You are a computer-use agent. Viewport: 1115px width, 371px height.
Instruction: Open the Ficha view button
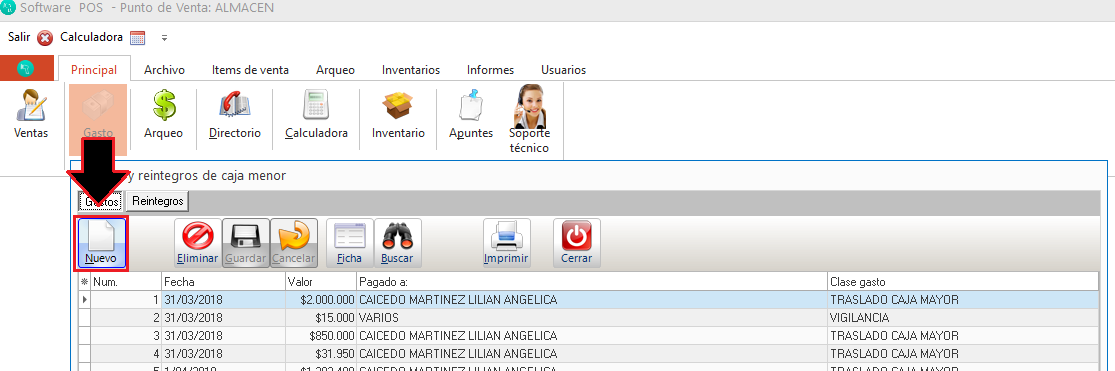tap(349, 243)
